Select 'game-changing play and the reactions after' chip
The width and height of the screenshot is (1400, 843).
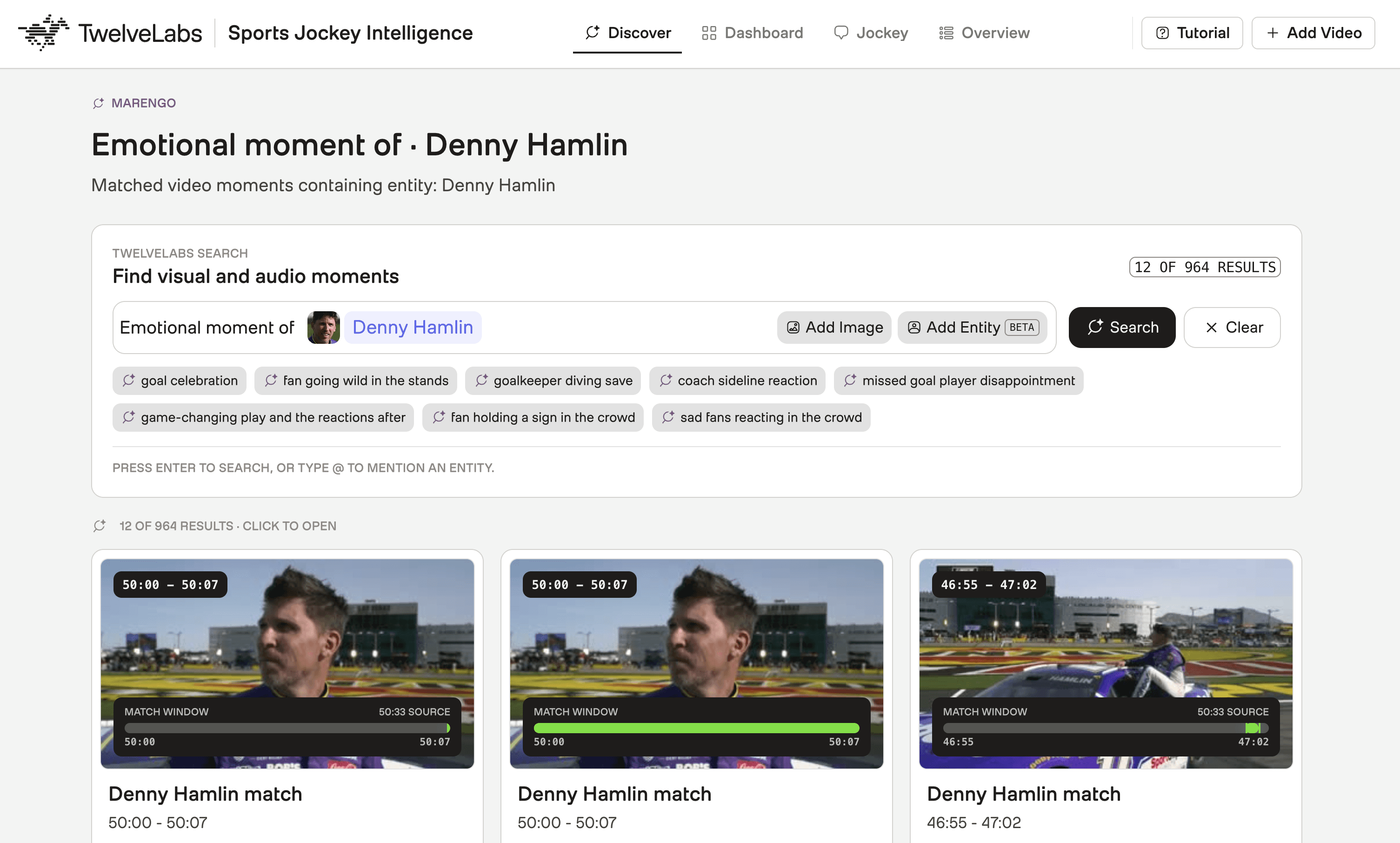coord(264,417)
